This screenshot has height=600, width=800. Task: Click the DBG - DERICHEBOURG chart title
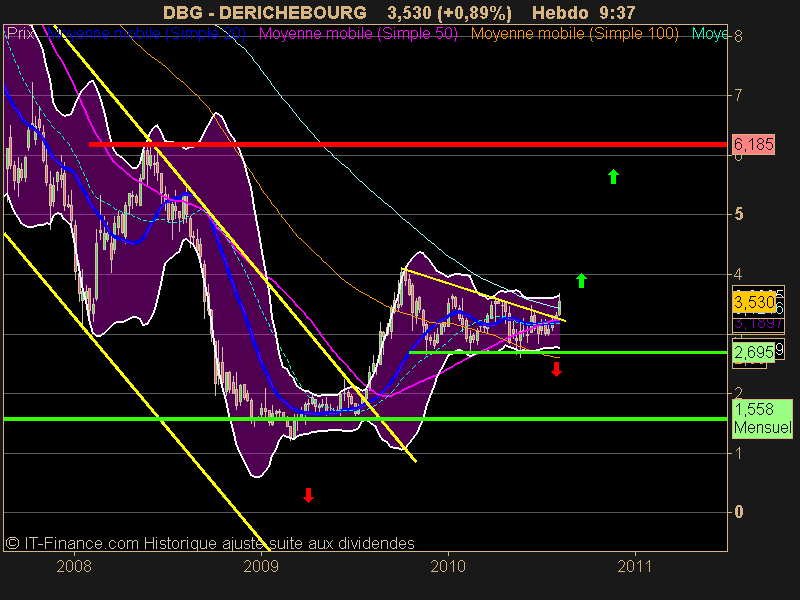pos(264,13)
